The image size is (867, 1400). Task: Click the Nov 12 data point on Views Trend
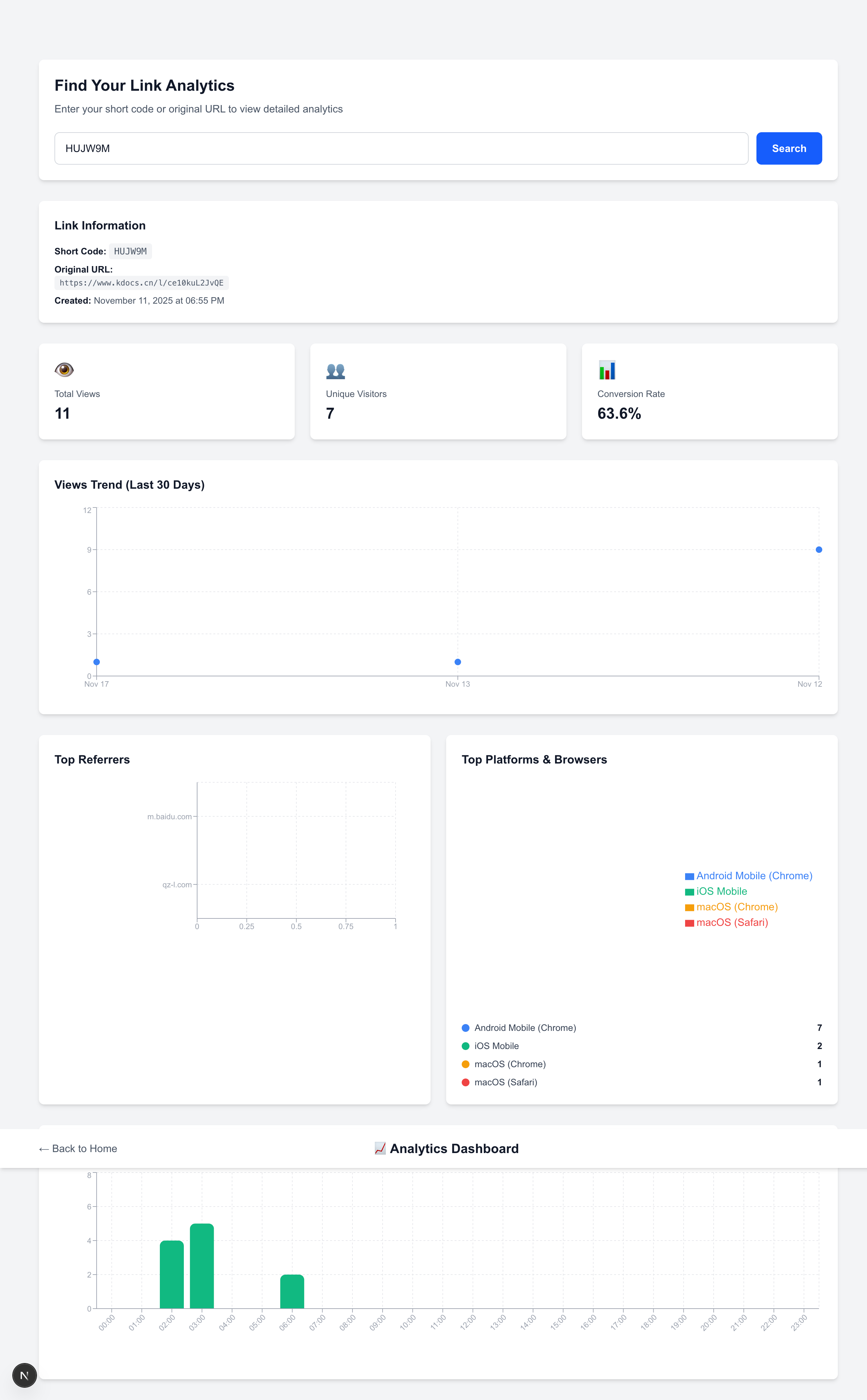pyautogui.click(x=818, y=549)
